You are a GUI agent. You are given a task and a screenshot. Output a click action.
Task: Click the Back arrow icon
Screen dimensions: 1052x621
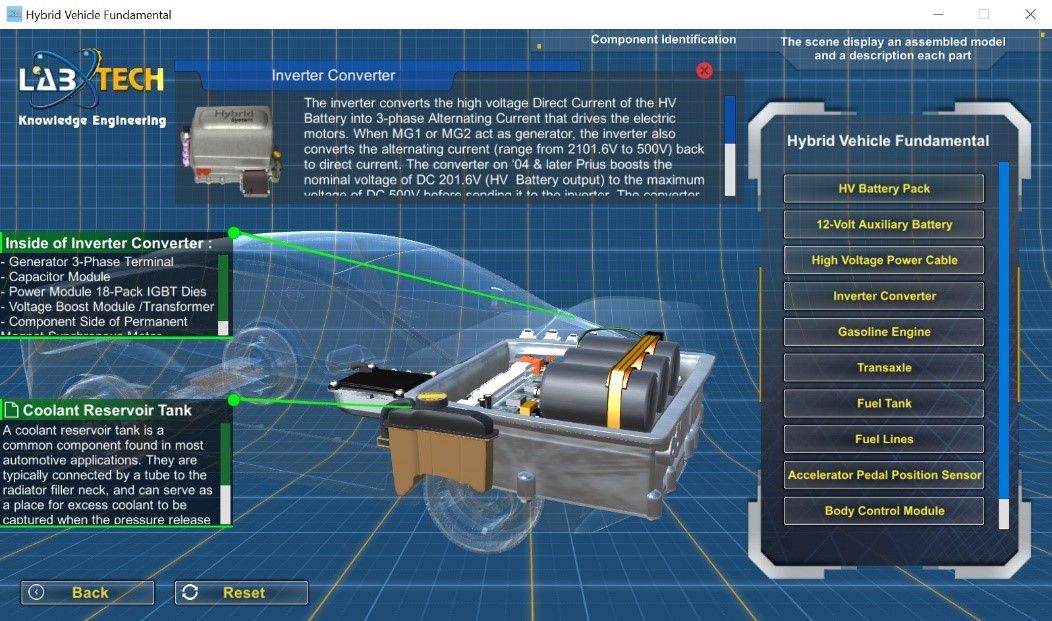[36, 592]
